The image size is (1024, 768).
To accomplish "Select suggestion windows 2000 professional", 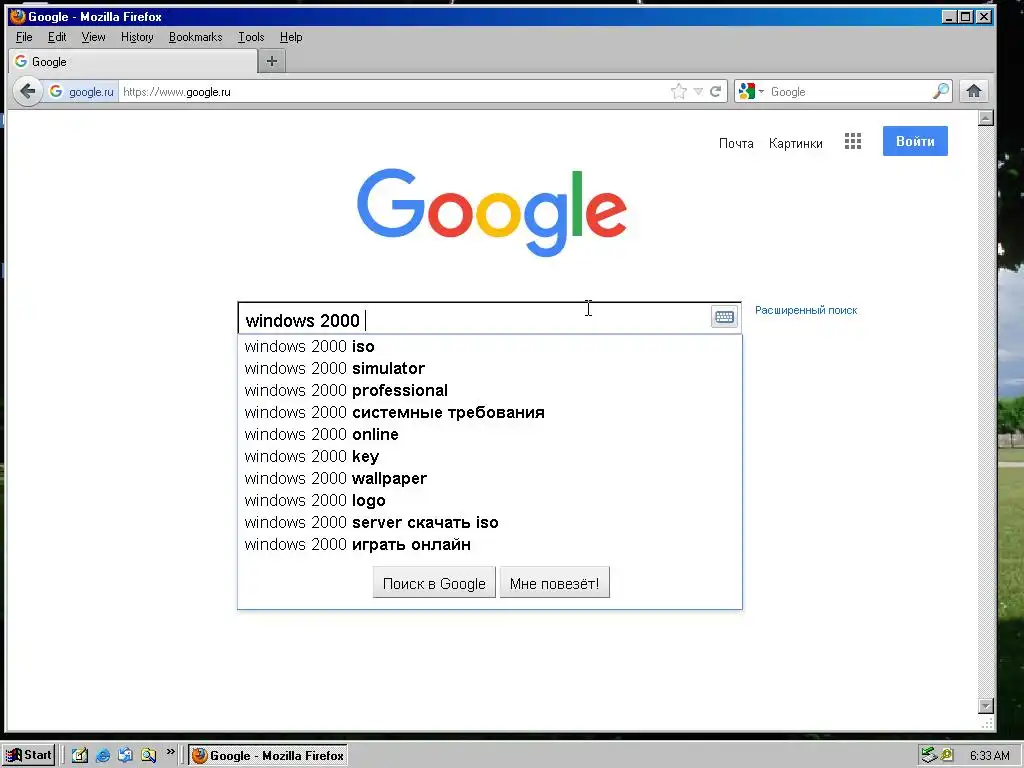I will [490, 391].
